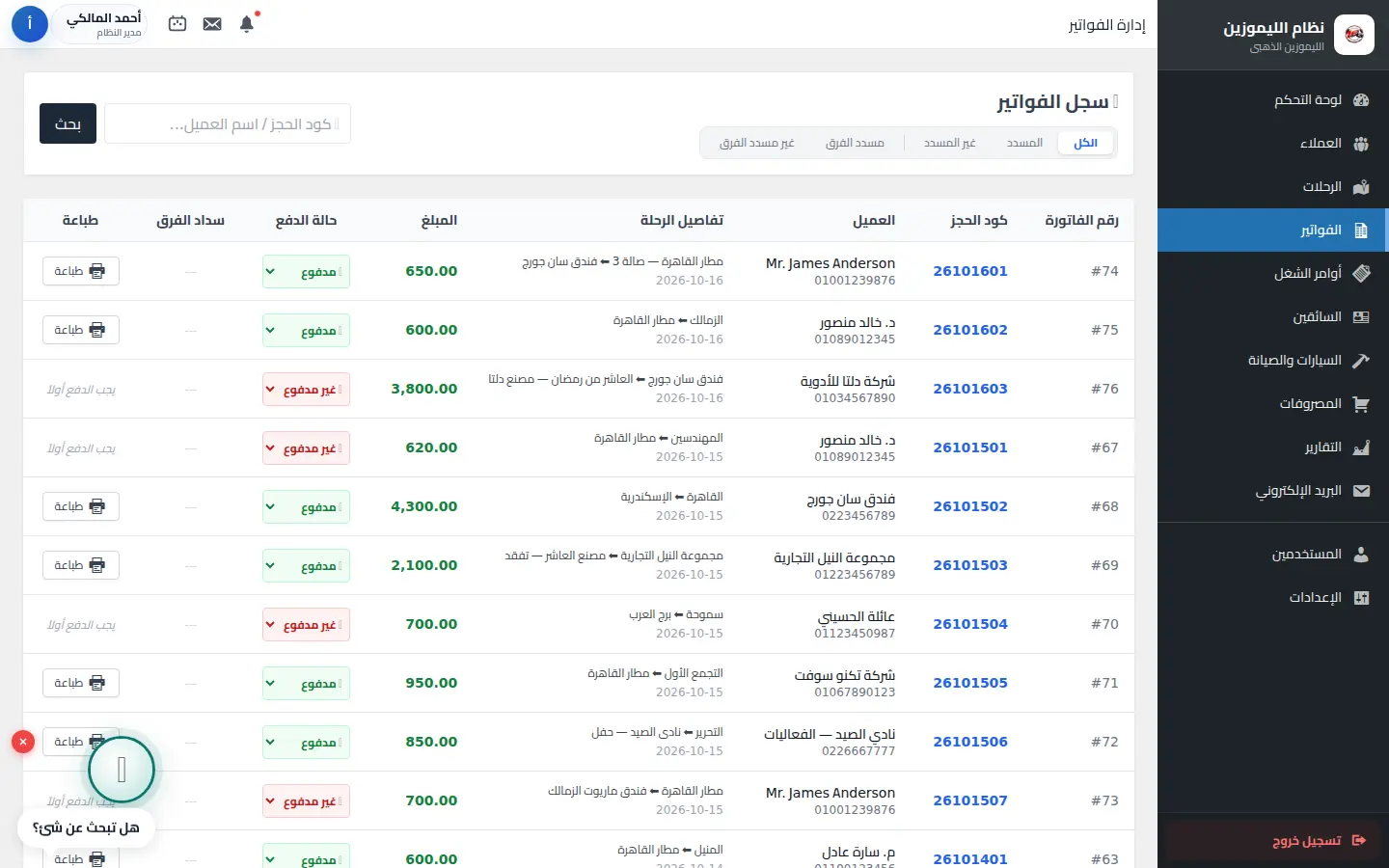The image size is (1389, 868).
Task: Close the floating search helper with red X
Action: (x=23, y=742)
